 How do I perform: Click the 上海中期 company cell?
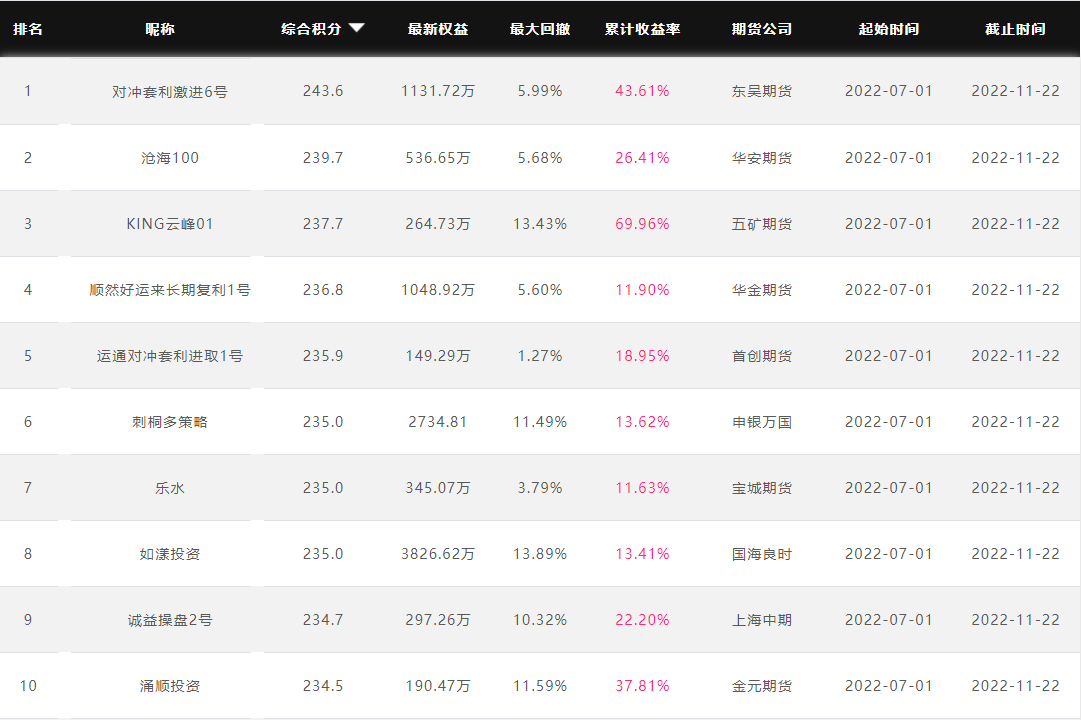762,620
